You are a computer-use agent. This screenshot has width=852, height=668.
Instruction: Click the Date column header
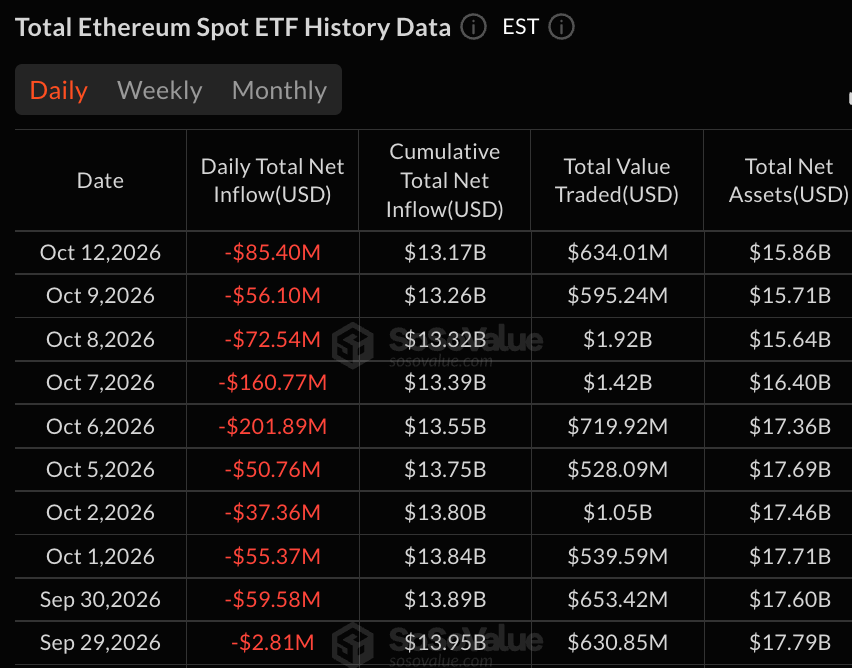click(x=101, y=180)
